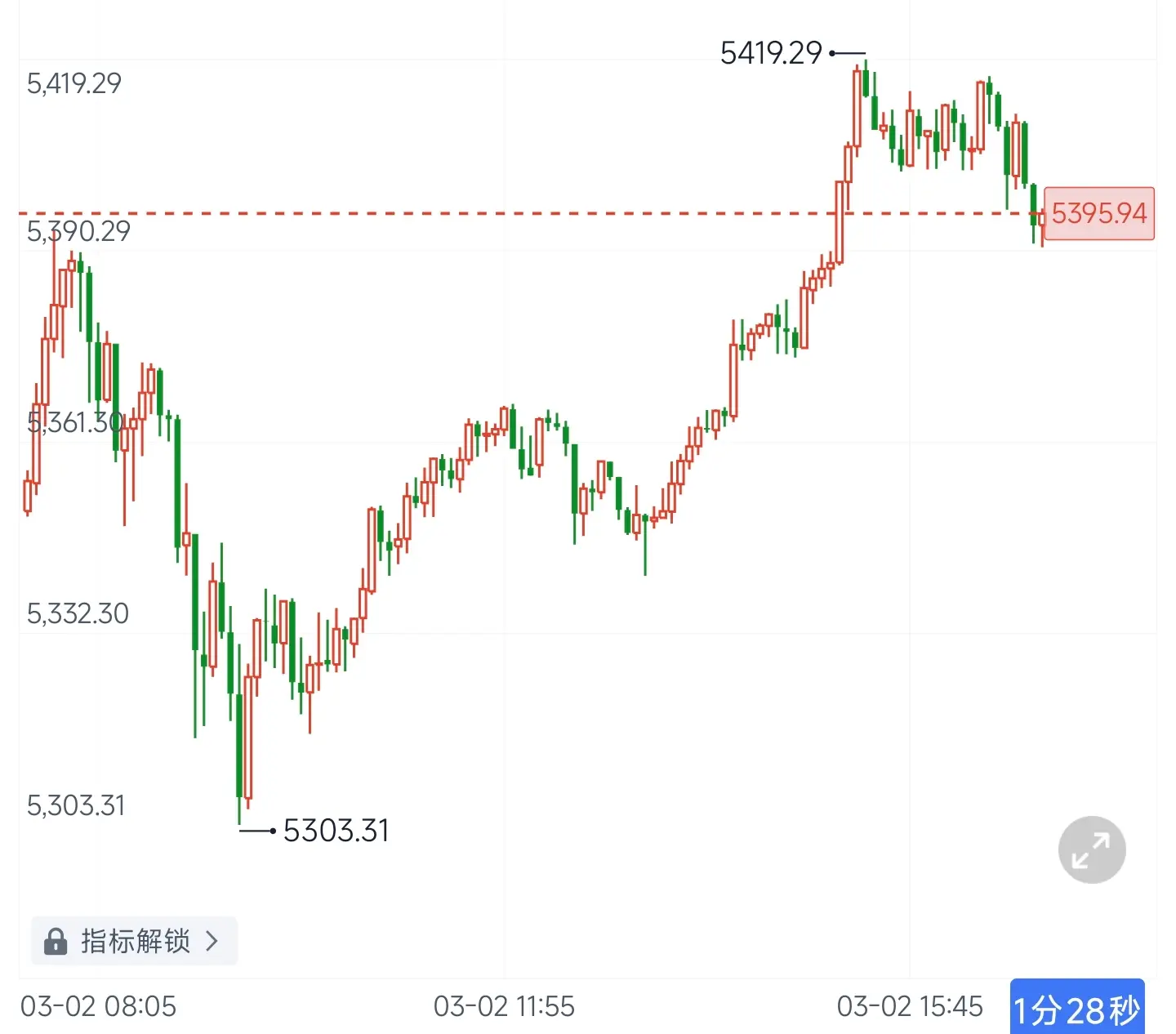This screenshot has width=1176, height=1034.
Task: Expand the chevron next to 指标解锁
Action: coord(212,941)
